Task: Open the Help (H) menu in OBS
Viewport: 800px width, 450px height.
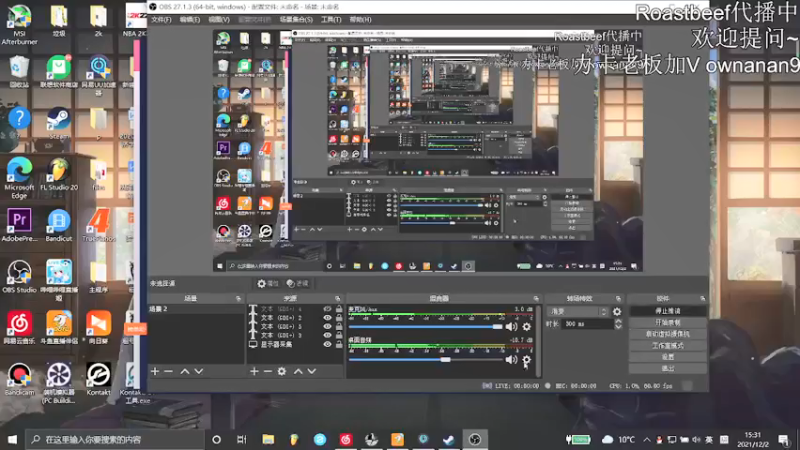Action: pos(360,19)
